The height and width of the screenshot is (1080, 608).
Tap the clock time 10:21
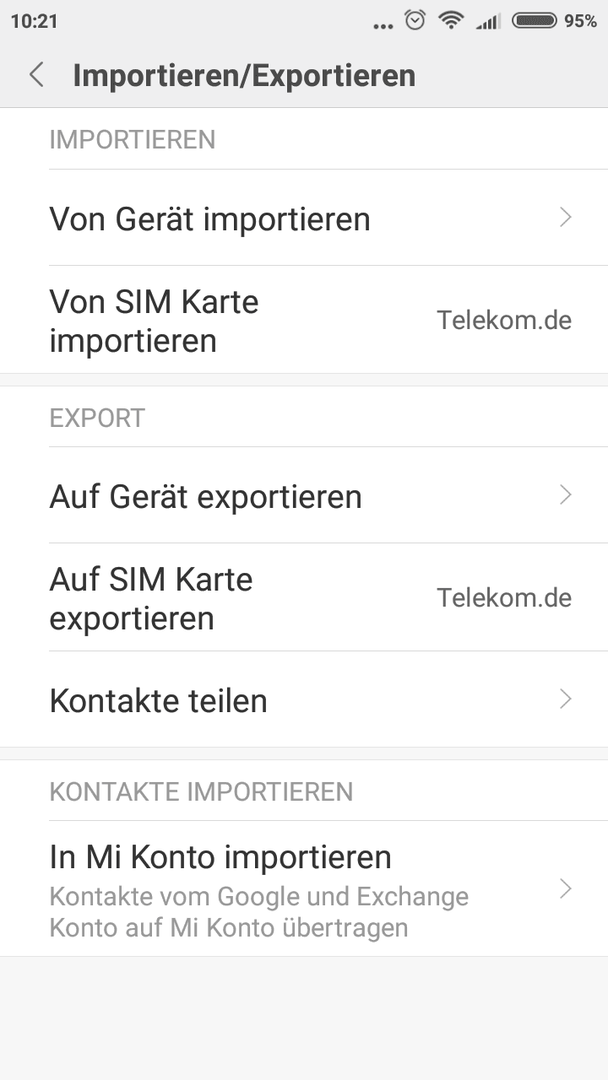(x=34, y=21)
